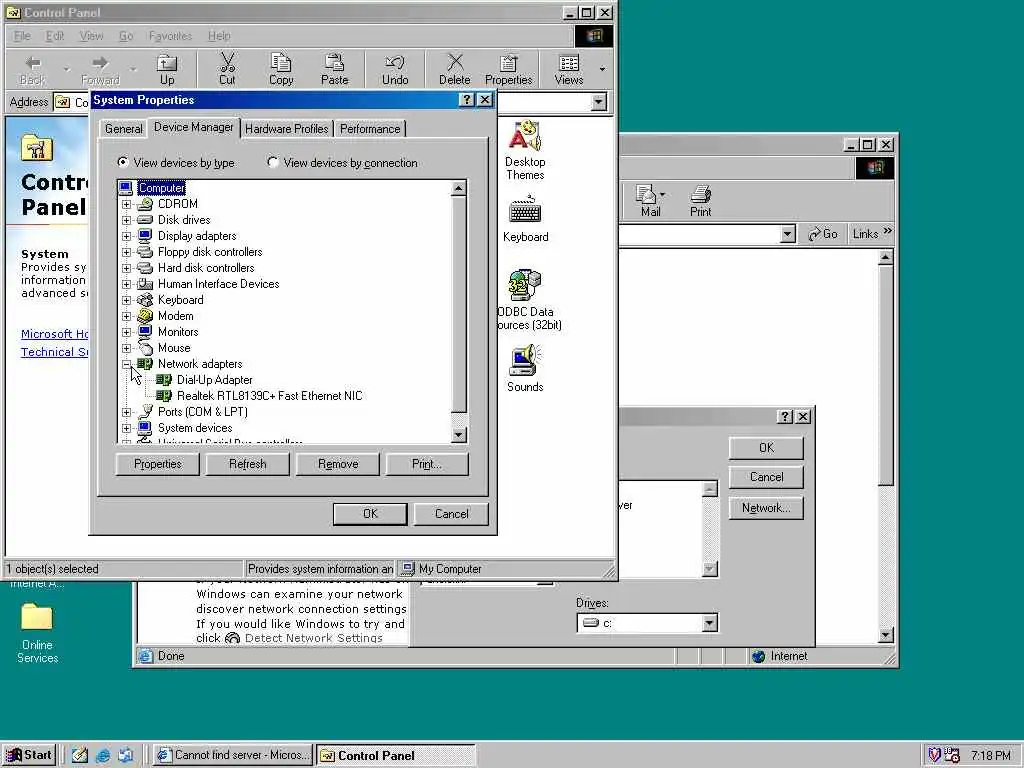
Task: Expand the CDROM device node
Action: pyautogui.click(x=127, y=204)
